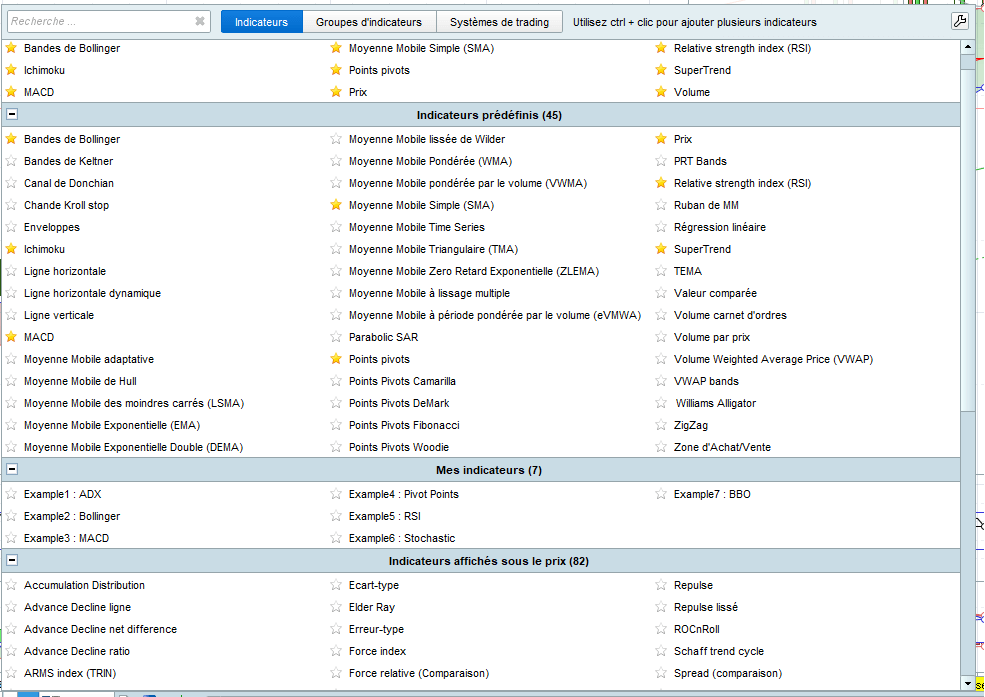
Task: Star the Parabolic SAR indicator
Action: 336,337
